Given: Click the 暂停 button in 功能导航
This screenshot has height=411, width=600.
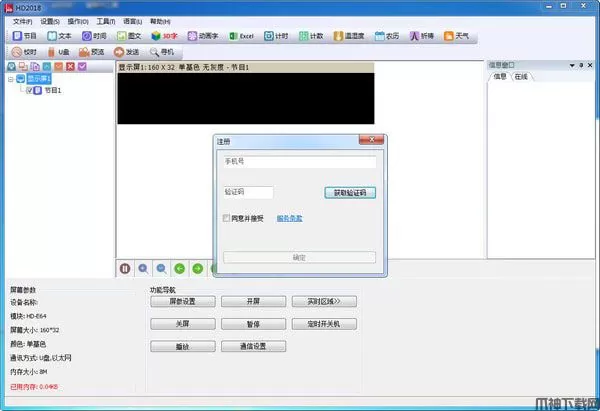Looking at the screenshot, I should pyautogui.click(x=253, y=324).
